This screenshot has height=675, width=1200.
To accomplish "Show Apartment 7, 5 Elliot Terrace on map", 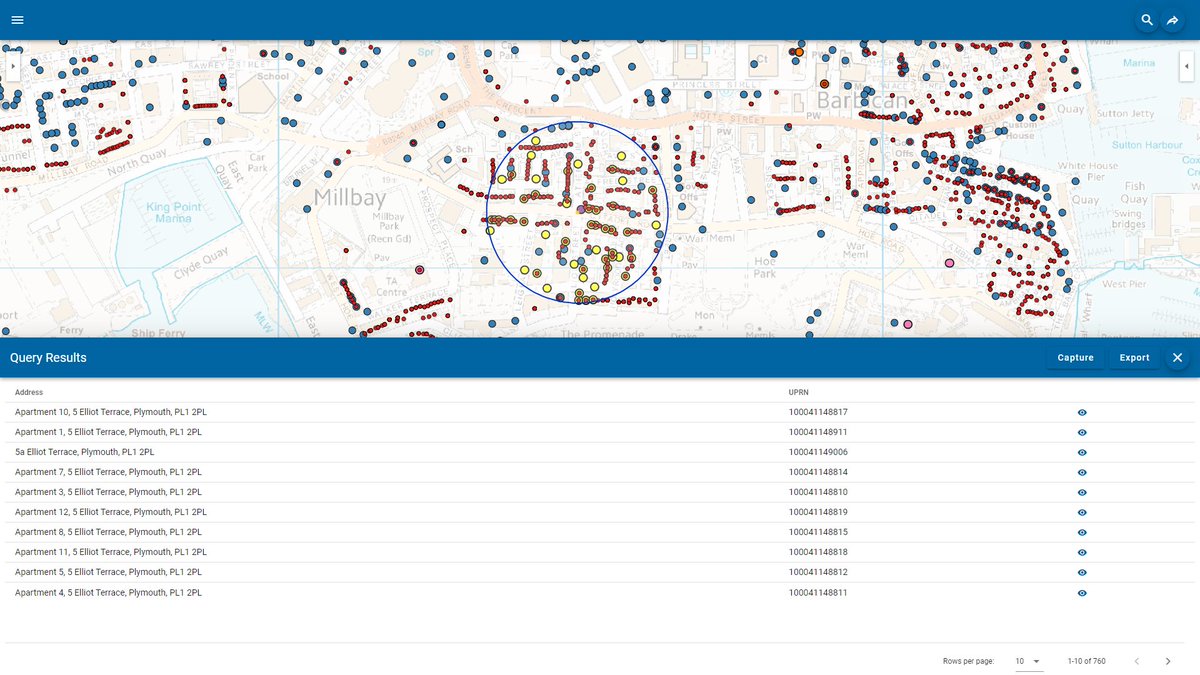I will point(1081,471).
